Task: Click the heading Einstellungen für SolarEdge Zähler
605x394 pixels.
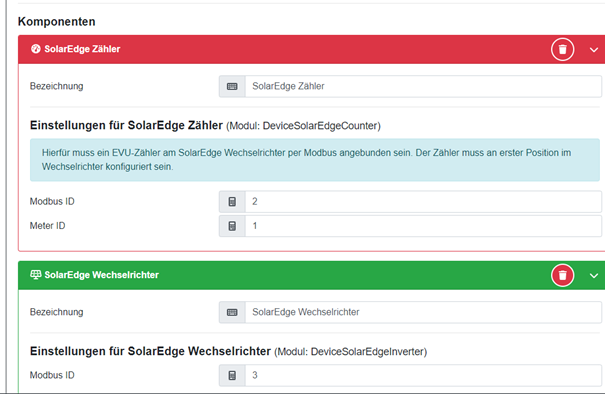Action: (126, 125)
